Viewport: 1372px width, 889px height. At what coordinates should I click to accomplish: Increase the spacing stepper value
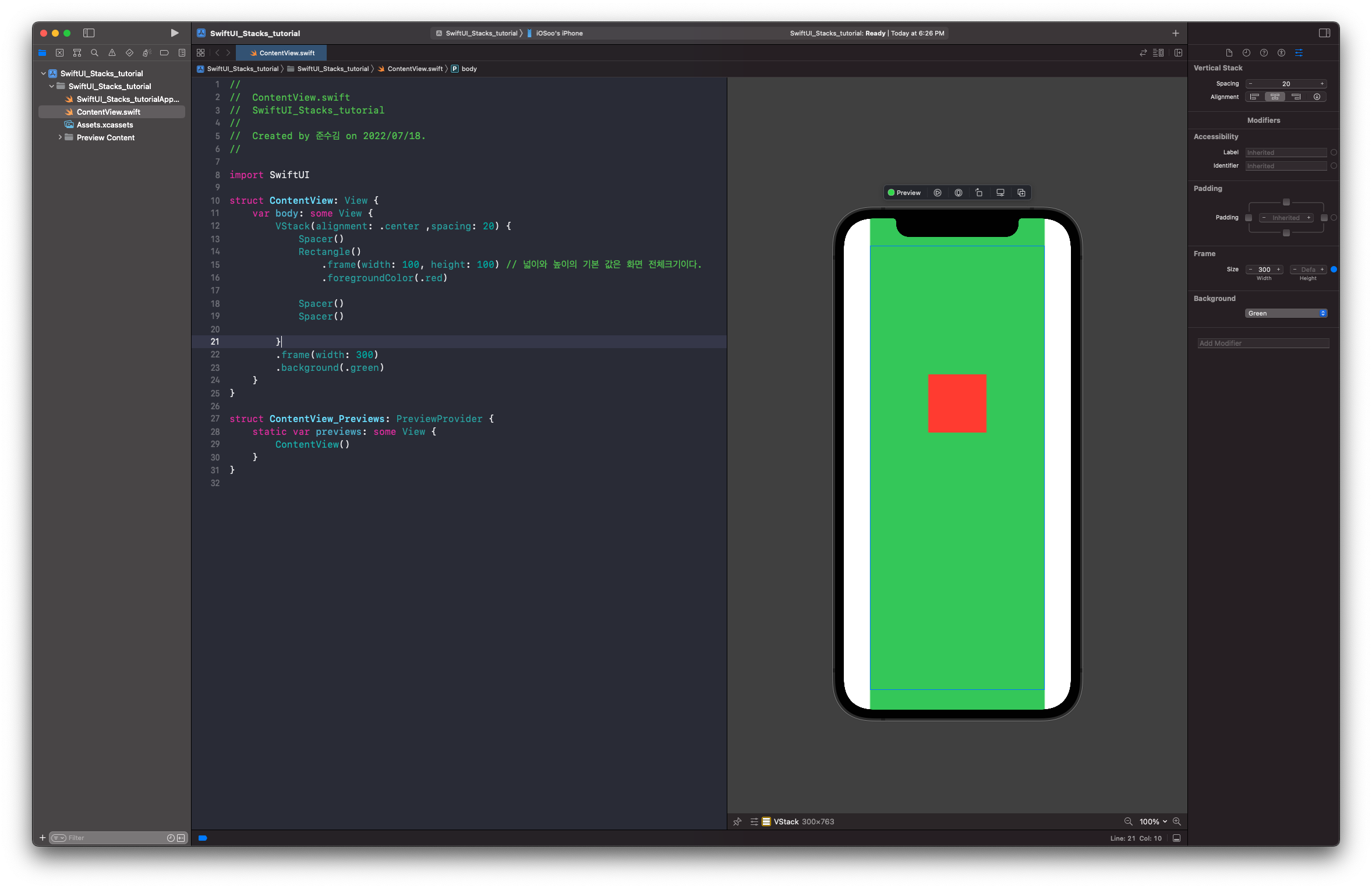click(x=1322, y=84)
